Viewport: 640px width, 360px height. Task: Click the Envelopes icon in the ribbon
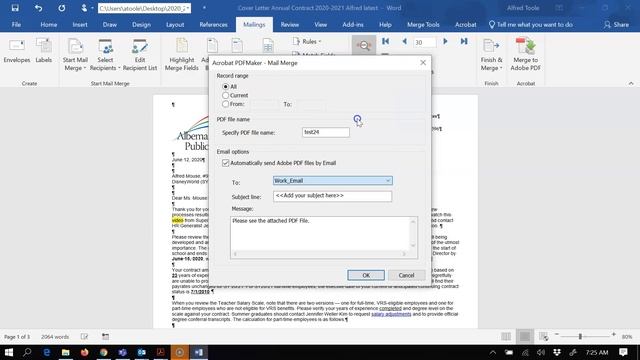pos(17,51)
